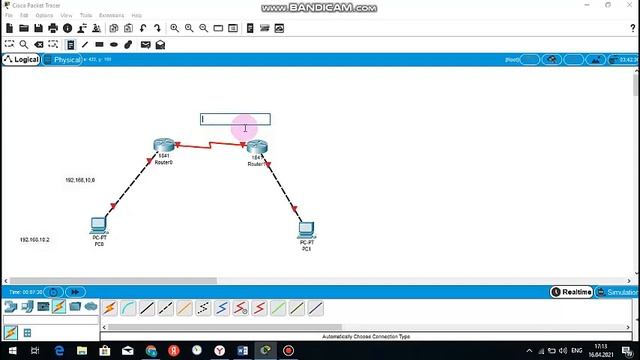Image resolution: width=640 pixels, height=360 pixels.
Task: Choose the Serial DCE cable with clock
Action: 240,308
